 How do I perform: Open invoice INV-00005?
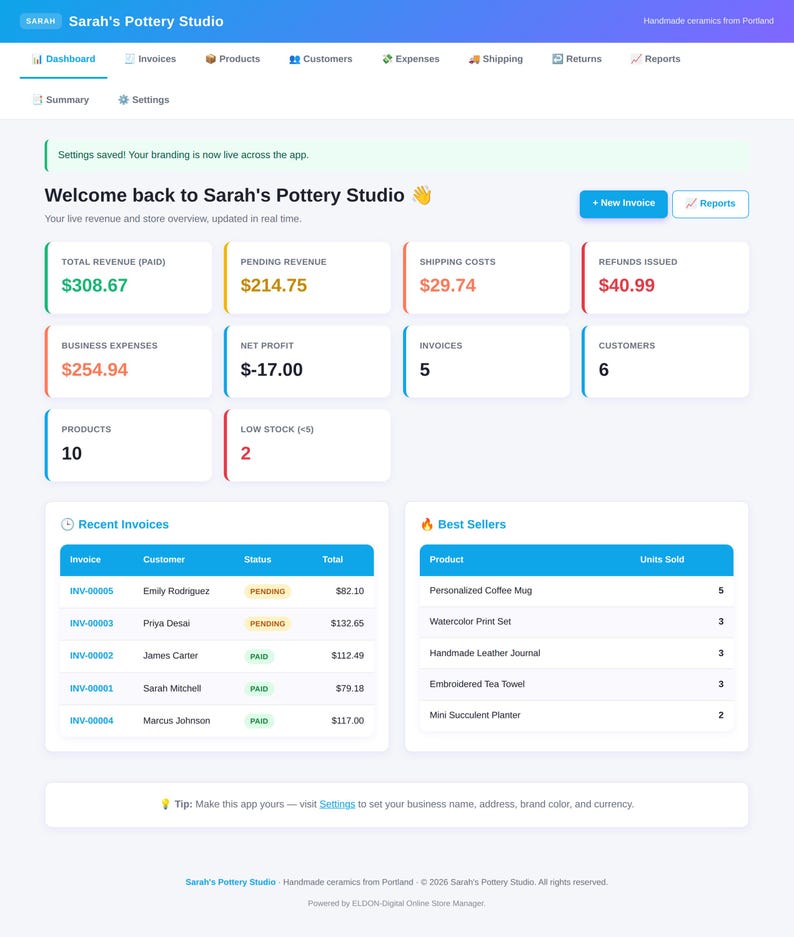tap(91, 591)
